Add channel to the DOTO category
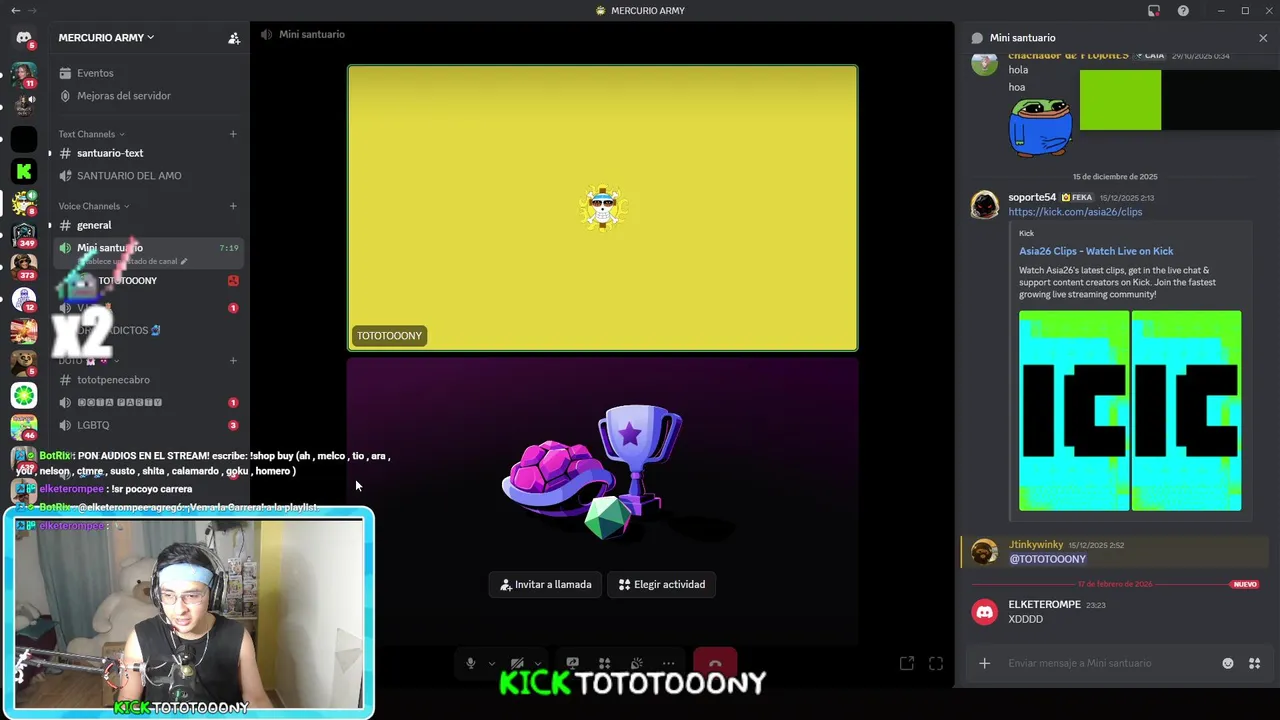1280x720 pixels. (x=233, y=360)
